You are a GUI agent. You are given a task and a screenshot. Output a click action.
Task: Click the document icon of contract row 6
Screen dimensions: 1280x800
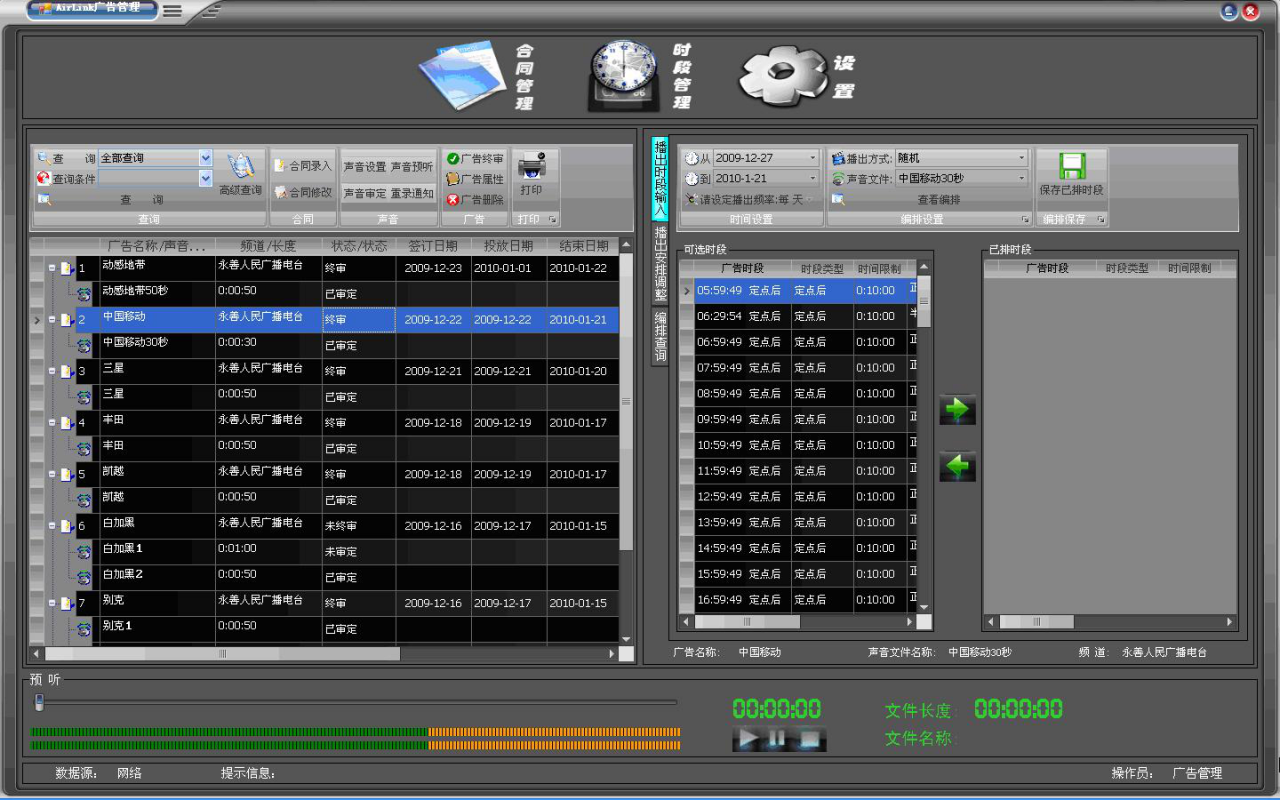click(x=68, y=526)
